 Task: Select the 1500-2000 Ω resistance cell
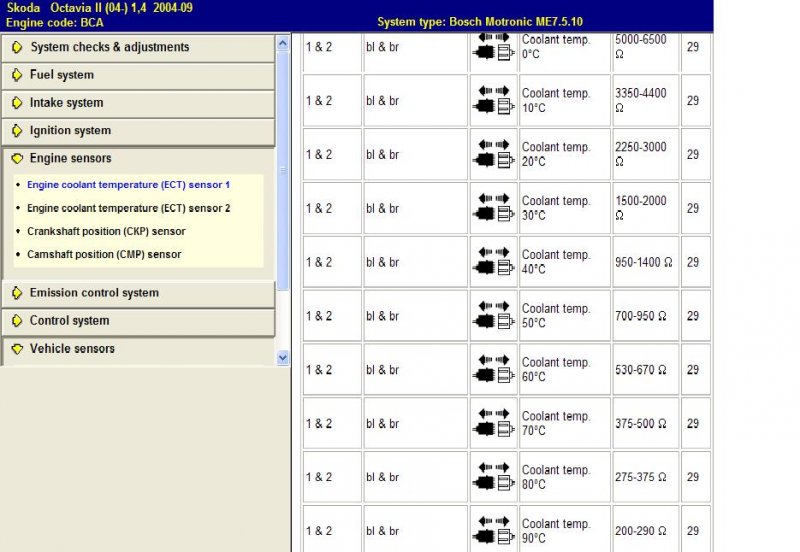coord(645,208)
